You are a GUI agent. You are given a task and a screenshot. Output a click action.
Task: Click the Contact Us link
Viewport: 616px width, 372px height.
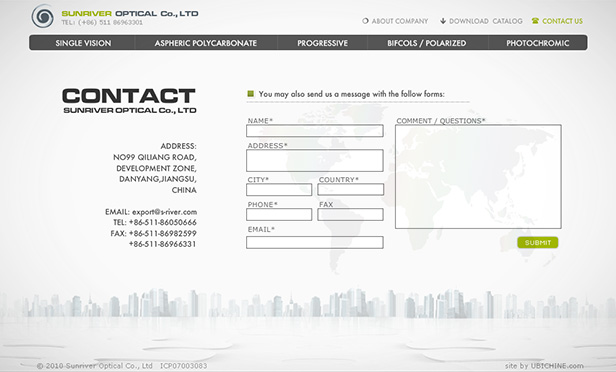[562, 21]
